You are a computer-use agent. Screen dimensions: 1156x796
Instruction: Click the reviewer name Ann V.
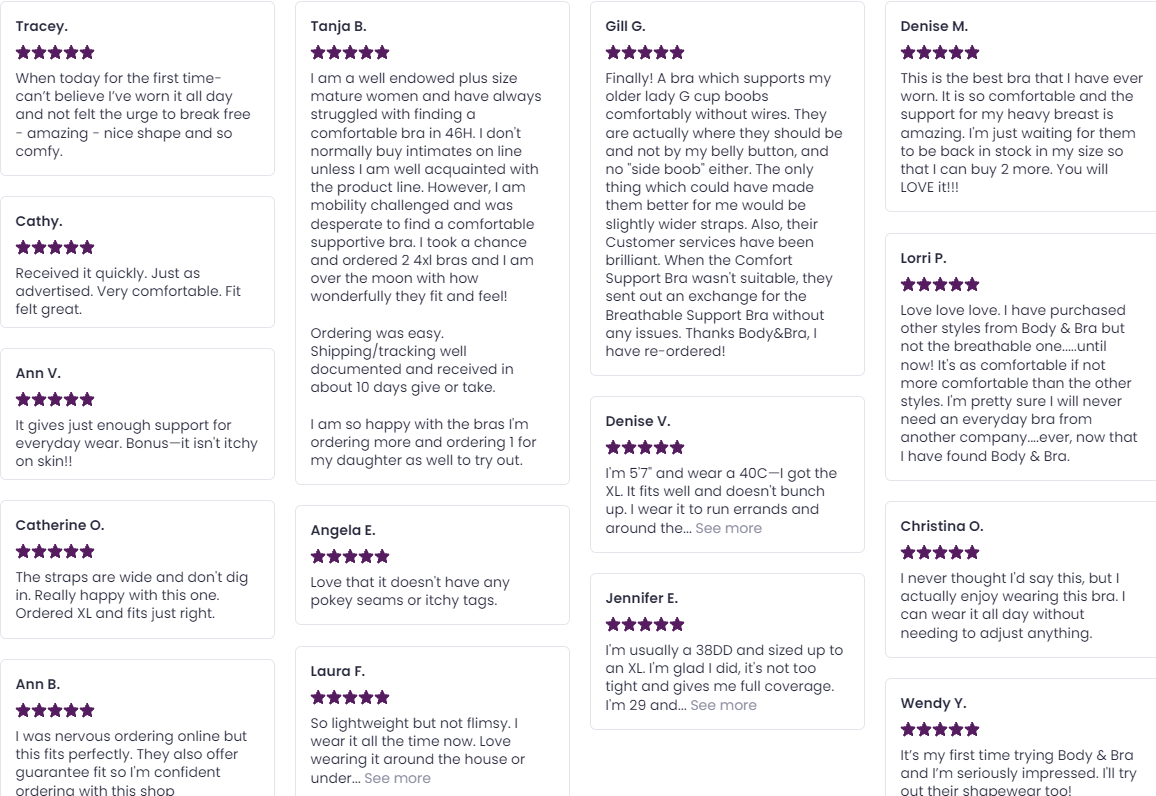tap(38, 373)
